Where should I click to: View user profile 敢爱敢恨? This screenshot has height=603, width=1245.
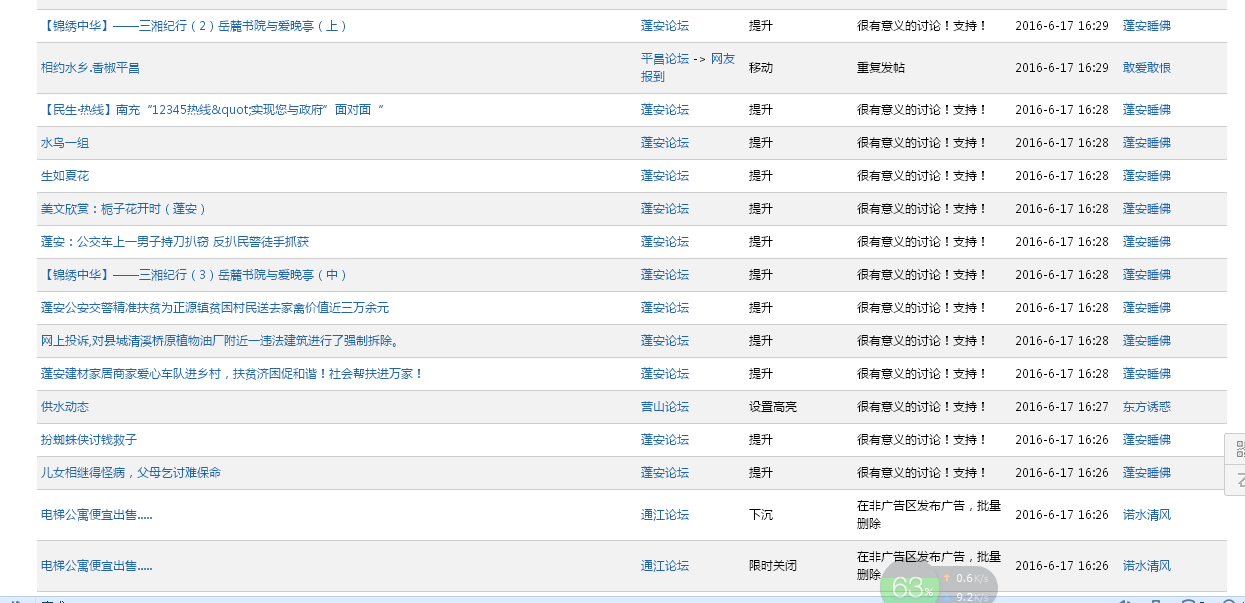click(x=1146, y=68)
